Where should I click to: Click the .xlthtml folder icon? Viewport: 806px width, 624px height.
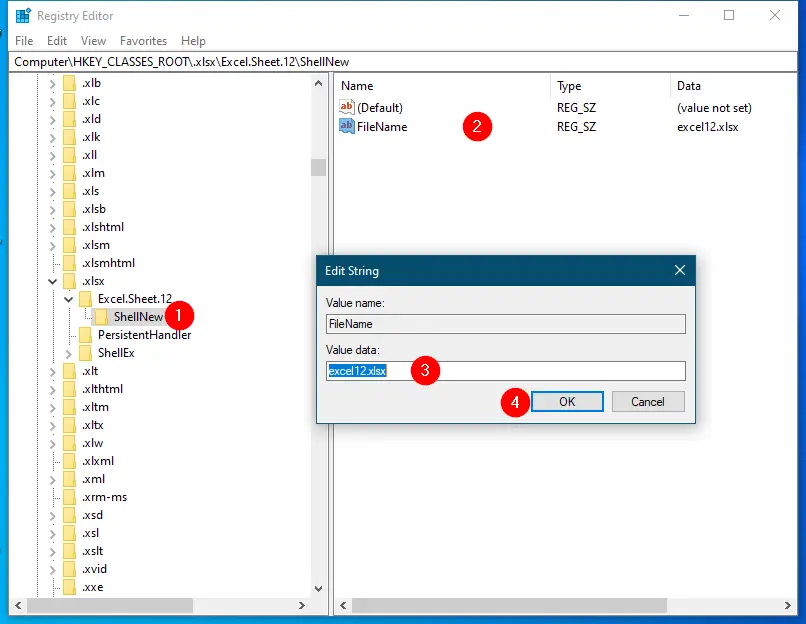[x=69, y=389]
